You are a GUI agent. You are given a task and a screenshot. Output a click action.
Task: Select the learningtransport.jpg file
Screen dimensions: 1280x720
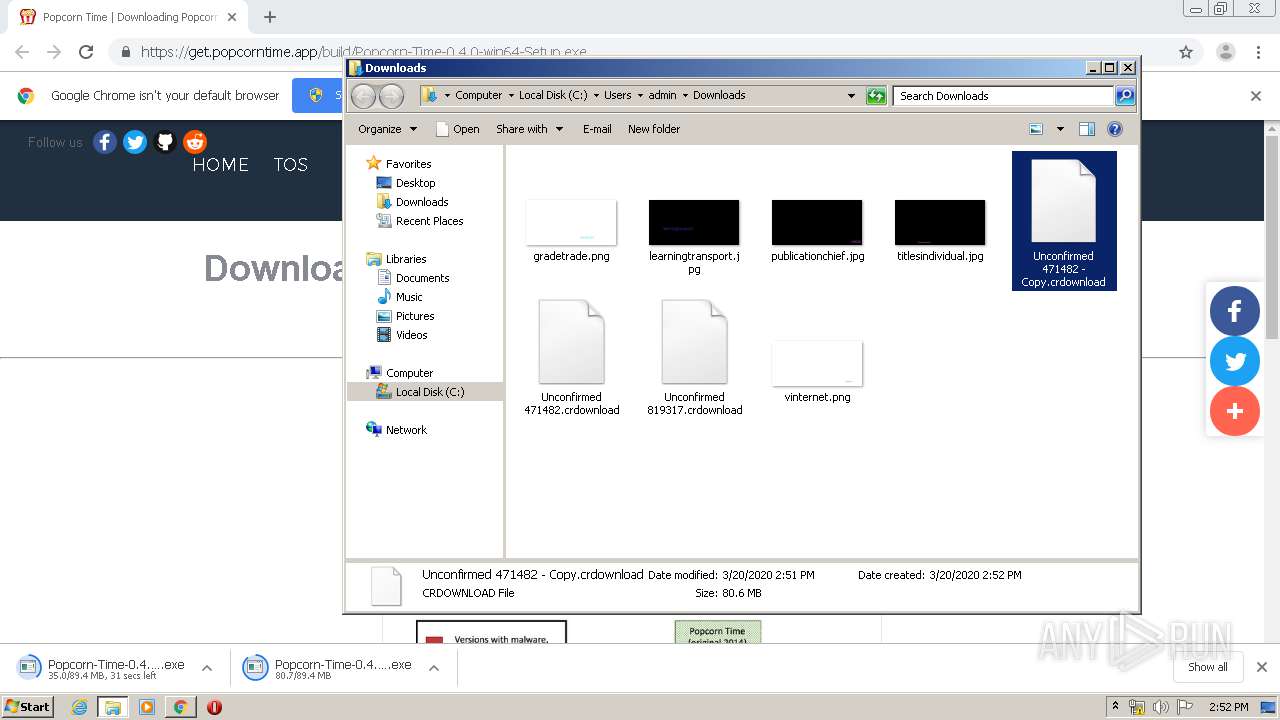point(694,237)
